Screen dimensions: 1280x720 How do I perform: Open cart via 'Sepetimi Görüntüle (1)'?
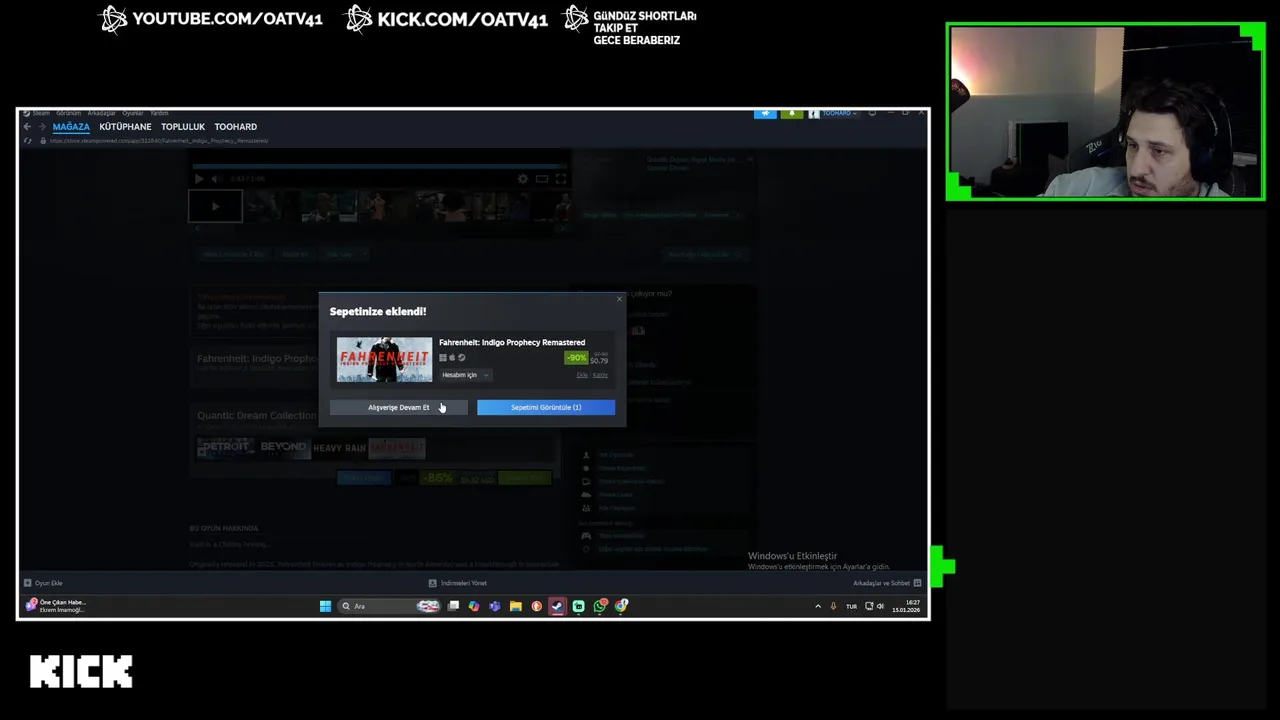[x=546, y=407]
